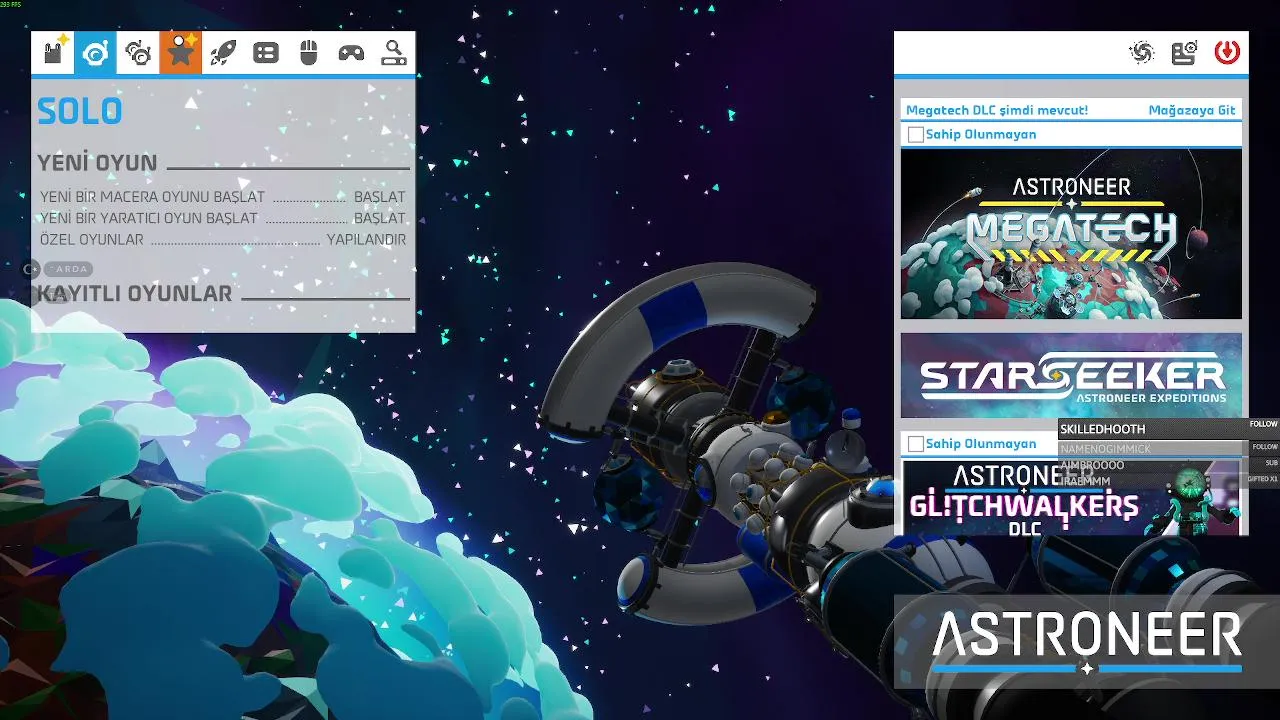The image size is (1280, 720).
Task: Open the options list tab
Action: [x=266, y=53]
